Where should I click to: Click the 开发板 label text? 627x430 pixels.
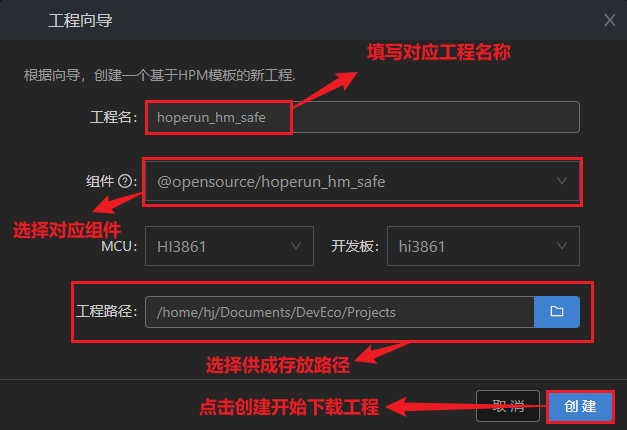(x=355, y=246)
